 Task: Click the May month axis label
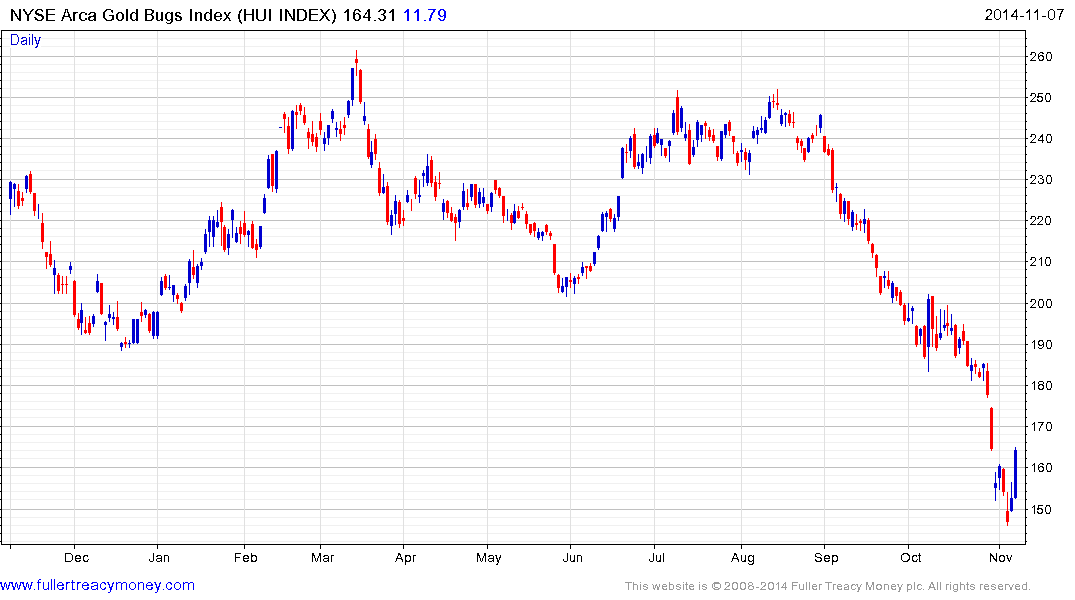coord(489,557)
